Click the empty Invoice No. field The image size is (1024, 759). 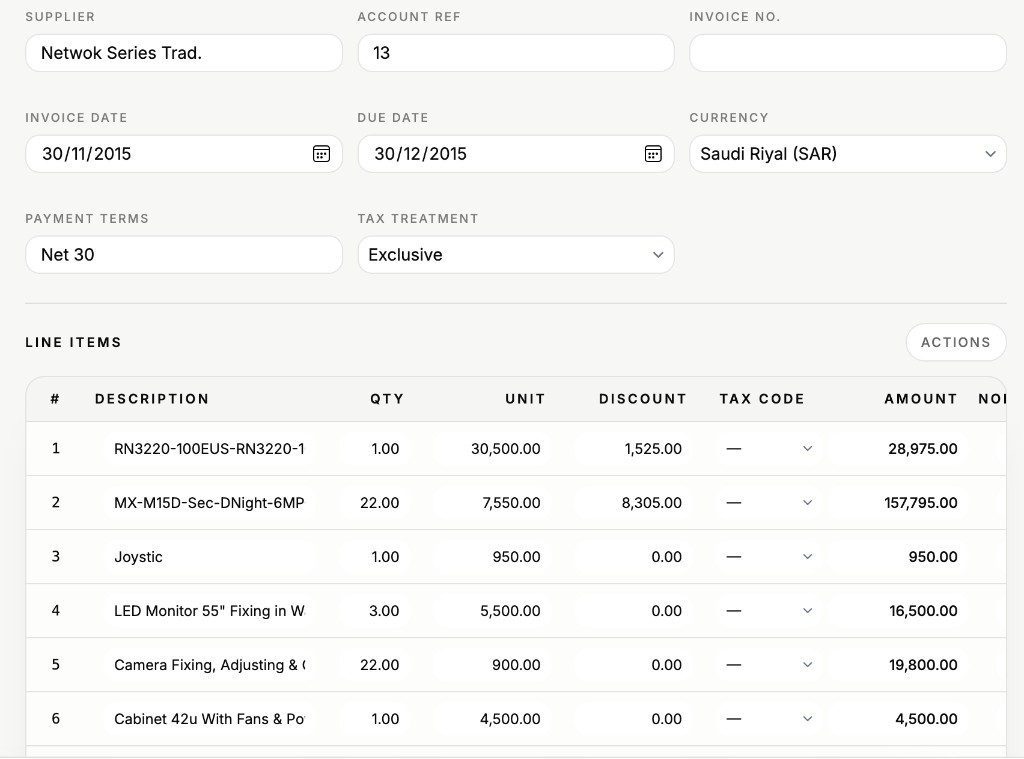click(x=847, y=52)
